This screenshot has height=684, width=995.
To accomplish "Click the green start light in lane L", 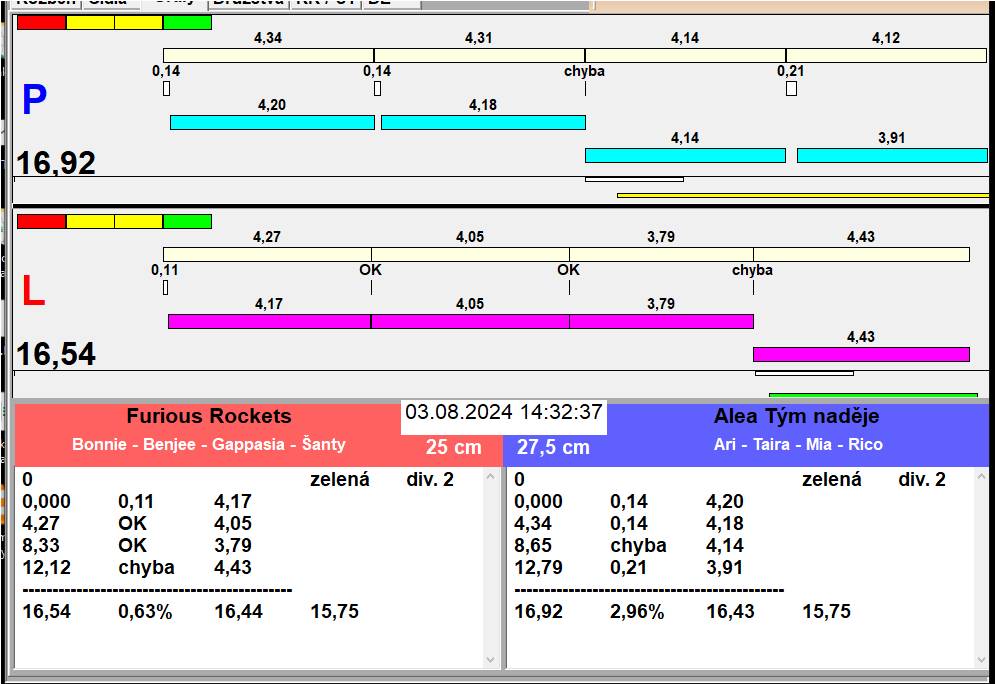I will pyautogui.click(x=187, y=221).
